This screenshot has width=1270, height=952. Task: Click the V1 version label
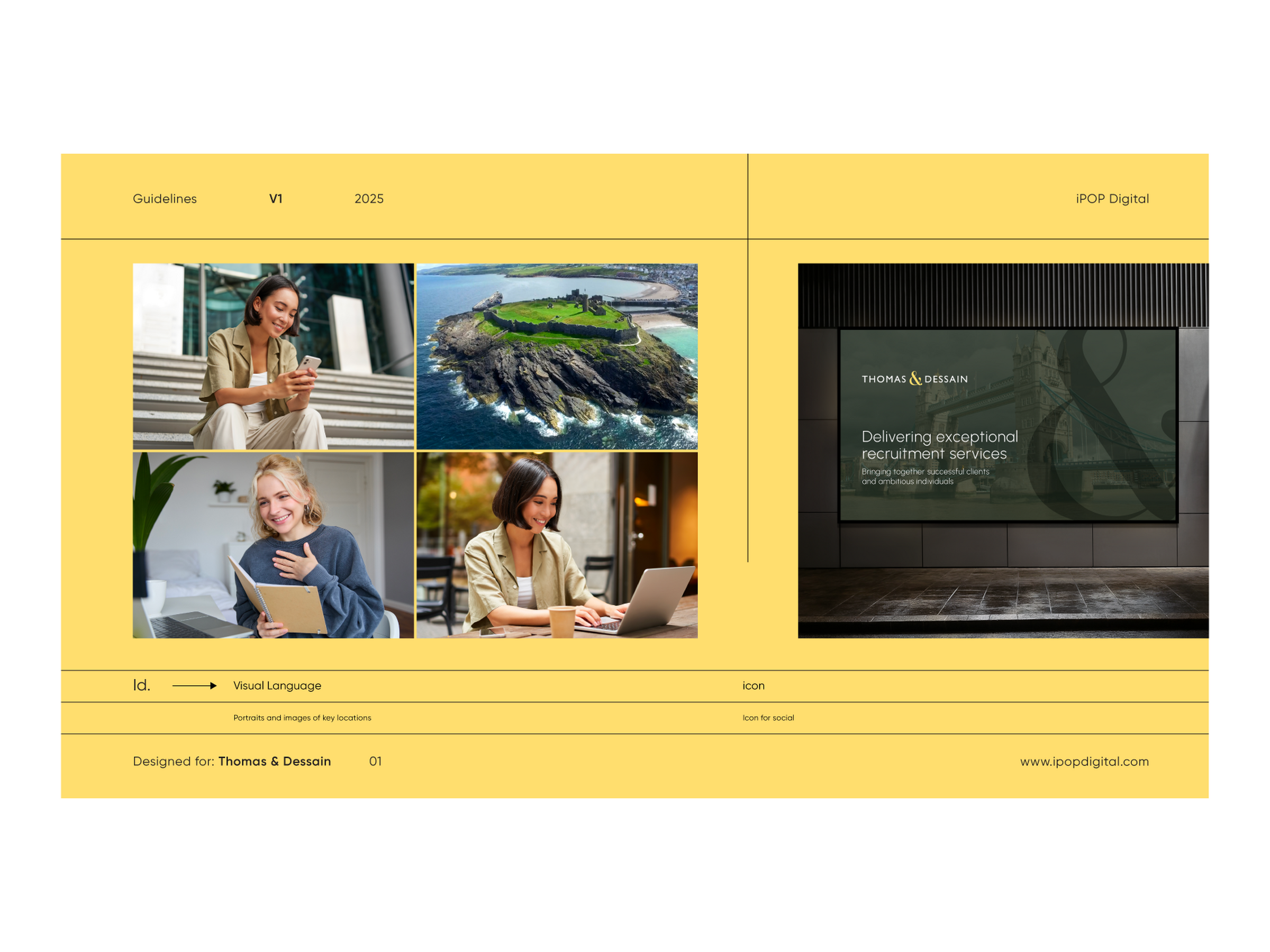(x=276, y=198)
